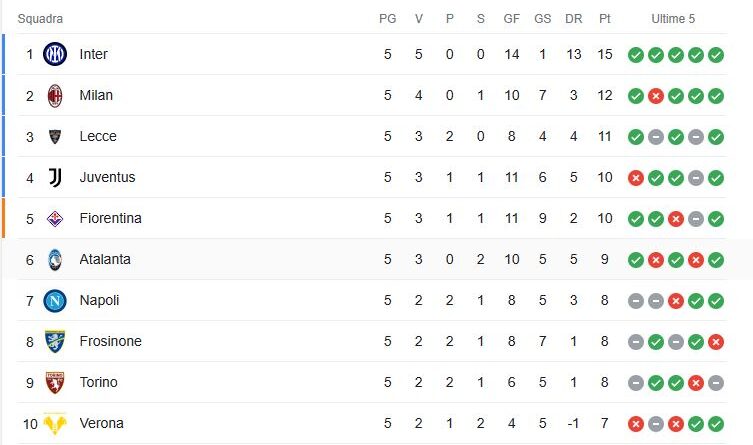
Task: Click the Fiorentina crest
Action: tap(55, 218)
